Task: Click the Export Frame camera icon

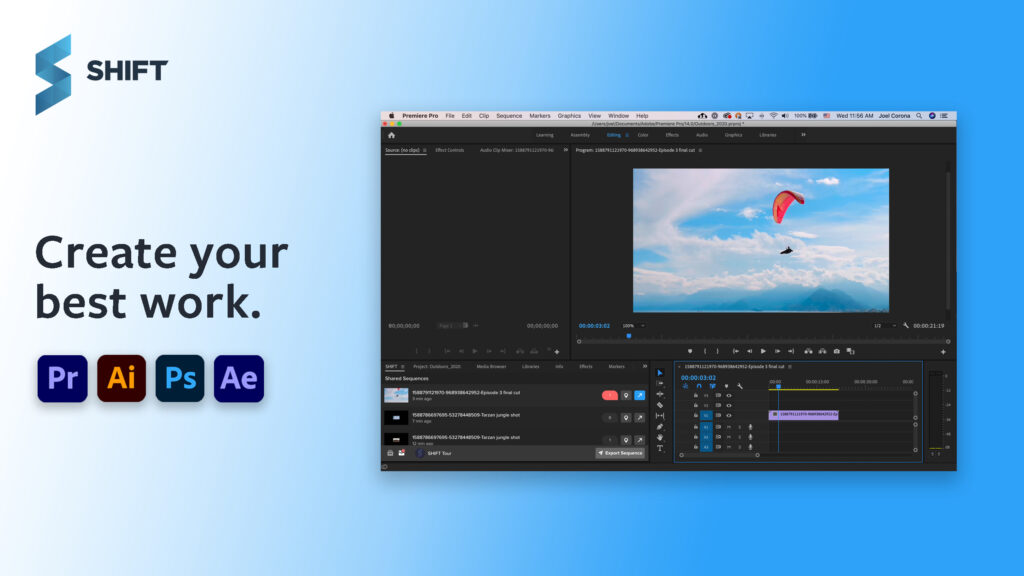Action: (x=837, y=351)
